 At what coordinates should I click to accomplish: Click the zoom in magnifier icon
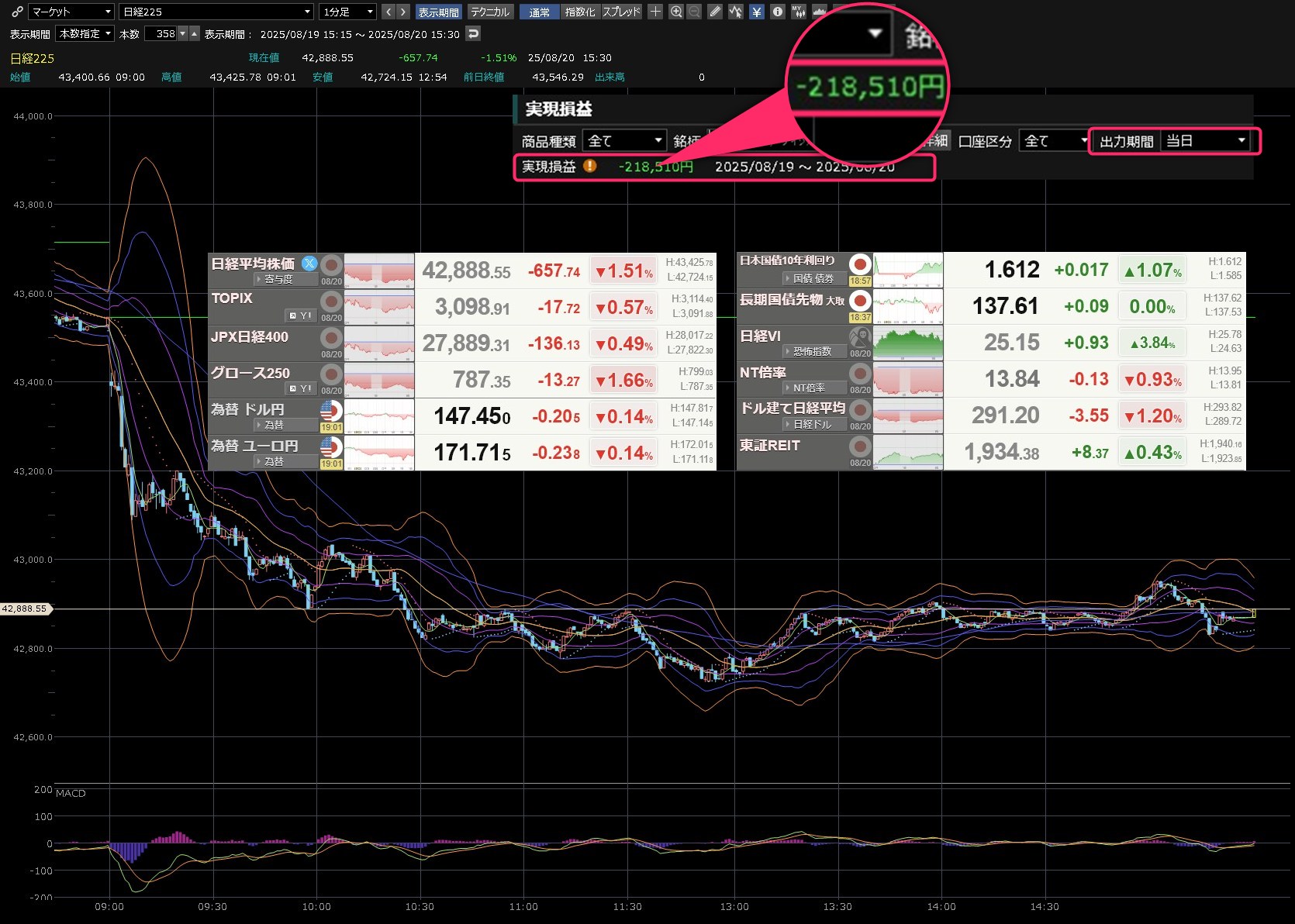pos(676,12)
